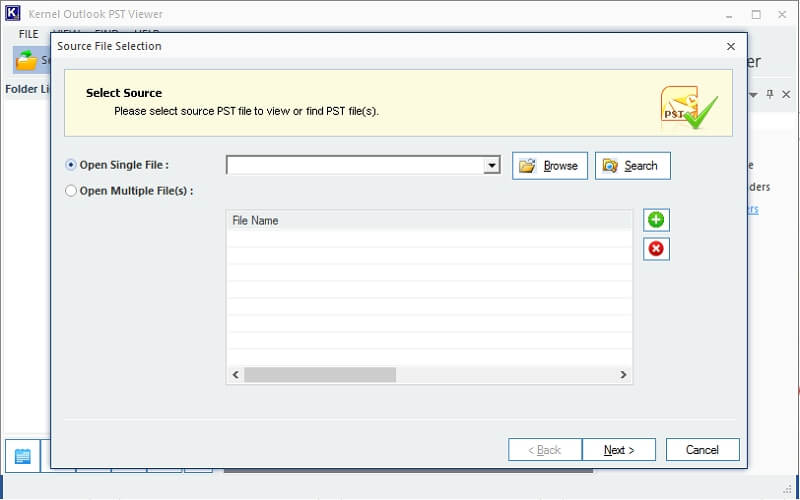
Task: Open the single file path dropdown arrow
Action: pos(492,165)
